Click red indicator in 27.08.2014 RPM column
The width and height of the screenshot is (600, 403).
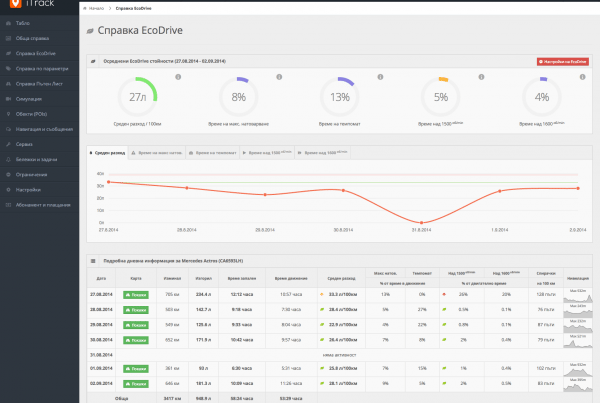click(444, 294)
